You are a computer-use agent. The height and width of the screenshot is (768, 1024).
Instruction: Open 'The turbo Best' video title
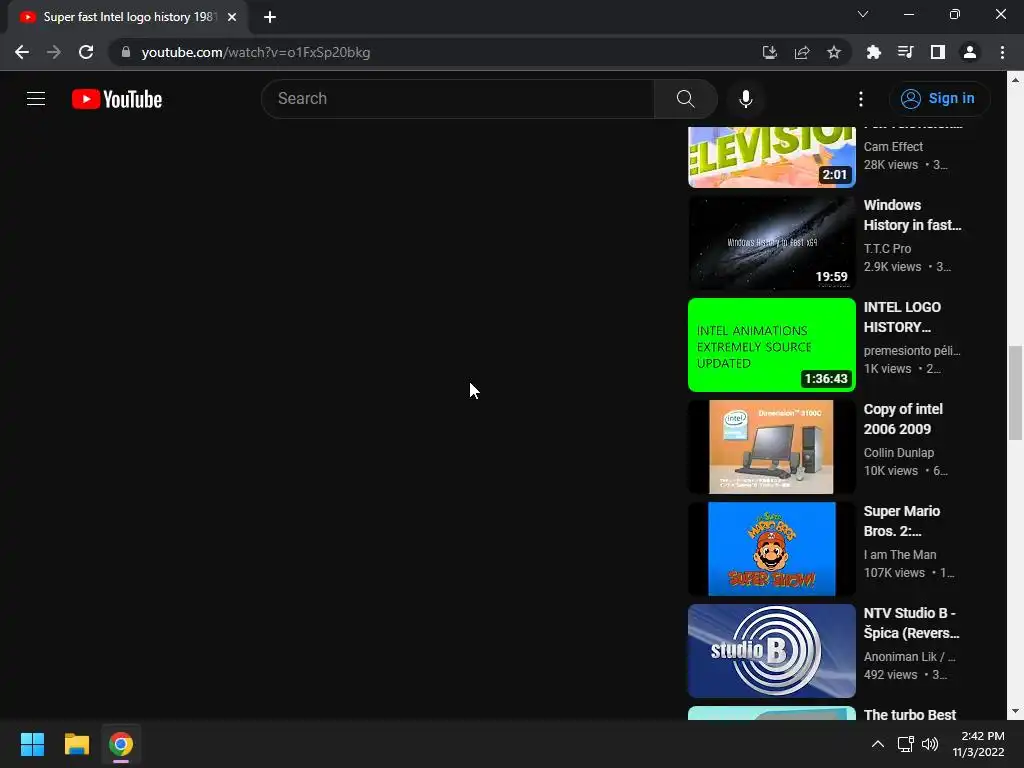(x=910, y=714)
